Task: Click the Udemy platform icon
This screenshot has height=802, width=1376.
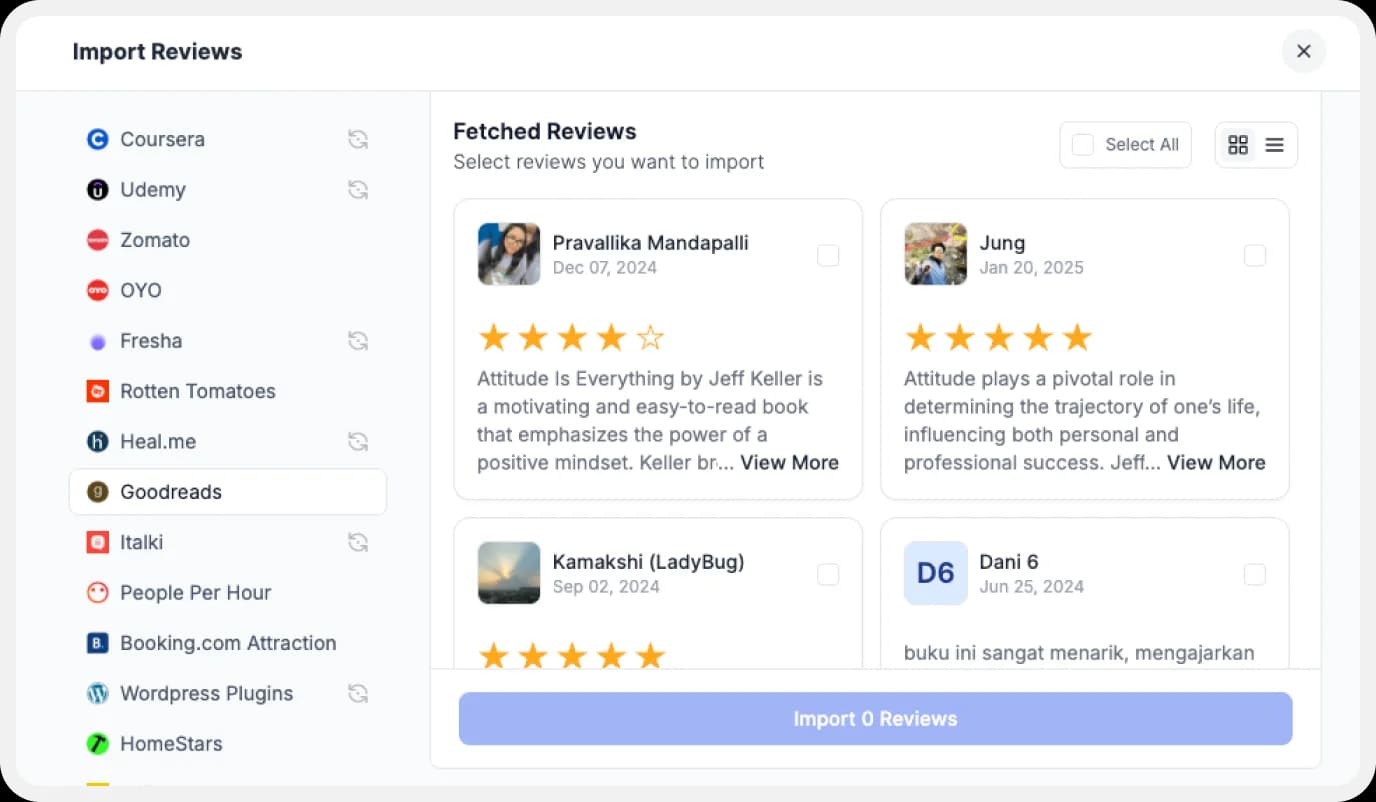Action: pyautogui.click(x=97, y=189)
